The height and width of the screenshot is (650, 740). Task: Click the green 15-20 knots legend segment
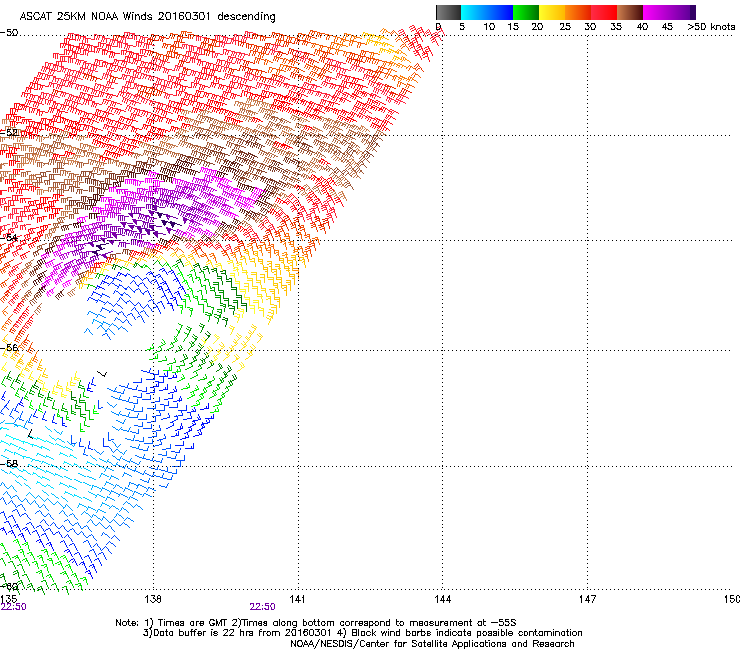pyautogui.click(x=526, y=12)
